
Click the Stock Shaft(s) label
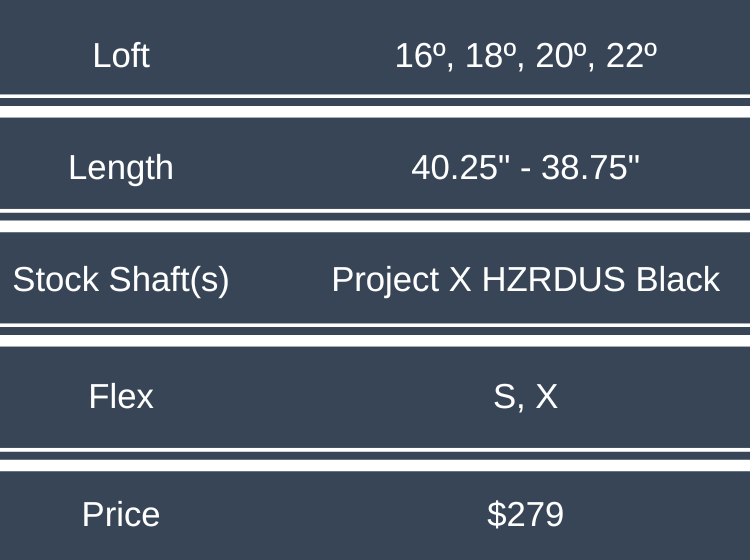121,280
